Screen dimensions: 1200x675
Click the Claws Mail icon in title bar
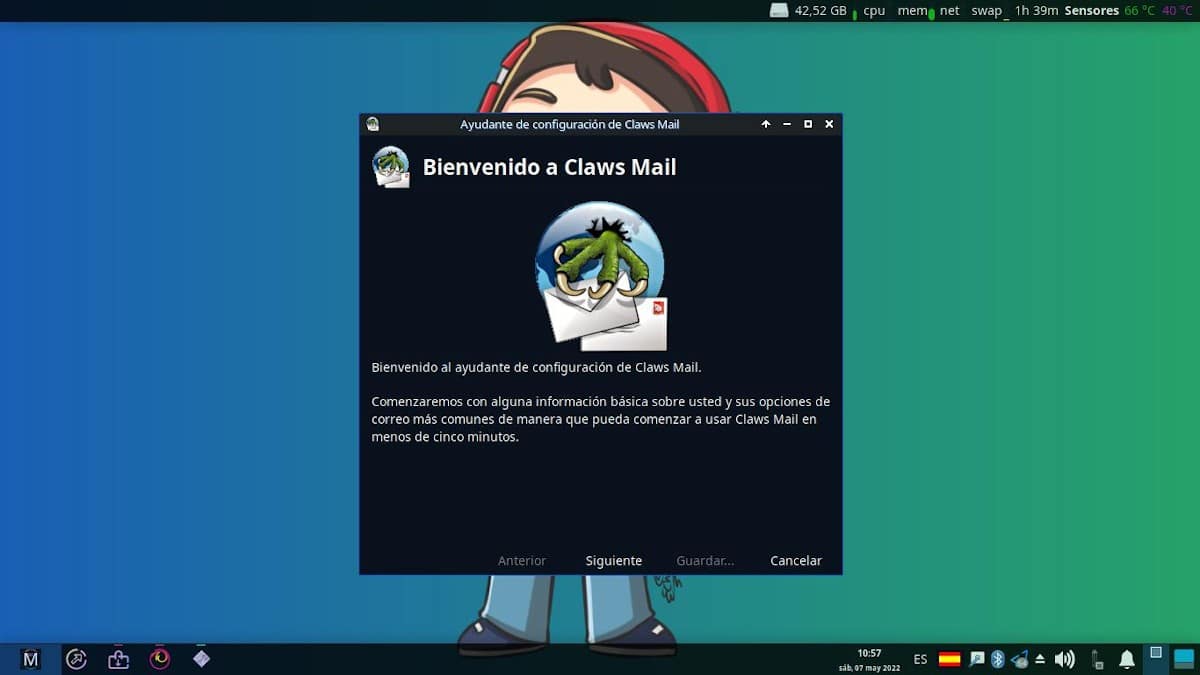(373, 124)
